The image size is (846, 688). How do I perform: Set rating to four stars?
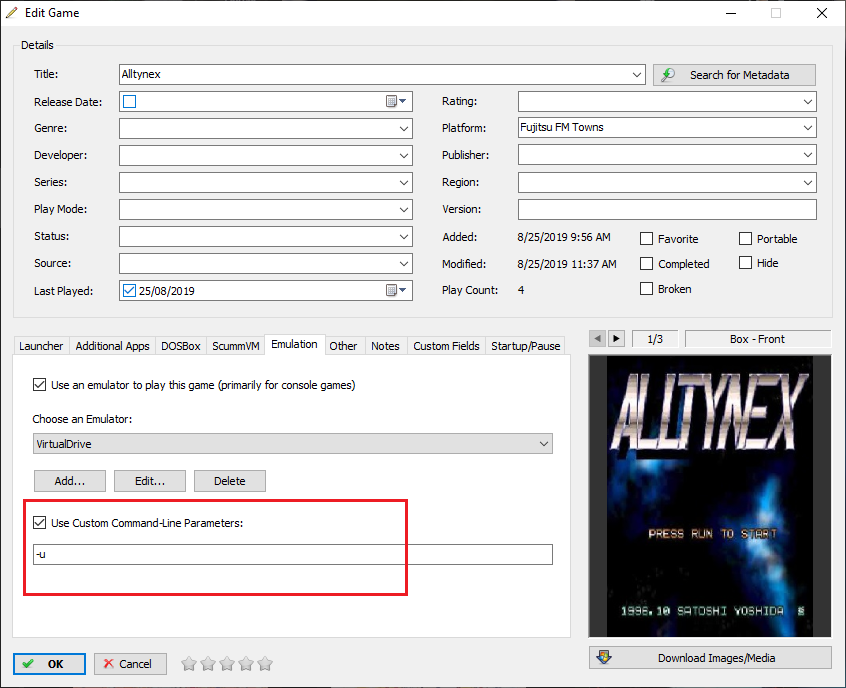click(246, 664)
